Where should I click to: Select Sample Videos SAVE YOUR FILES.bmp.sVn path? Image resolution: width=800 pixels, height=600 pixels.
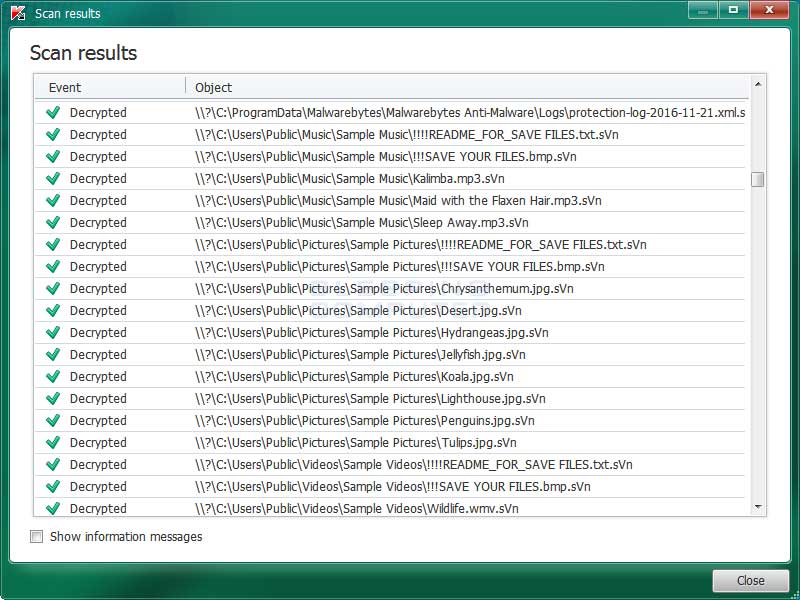(x=393, y=486)
